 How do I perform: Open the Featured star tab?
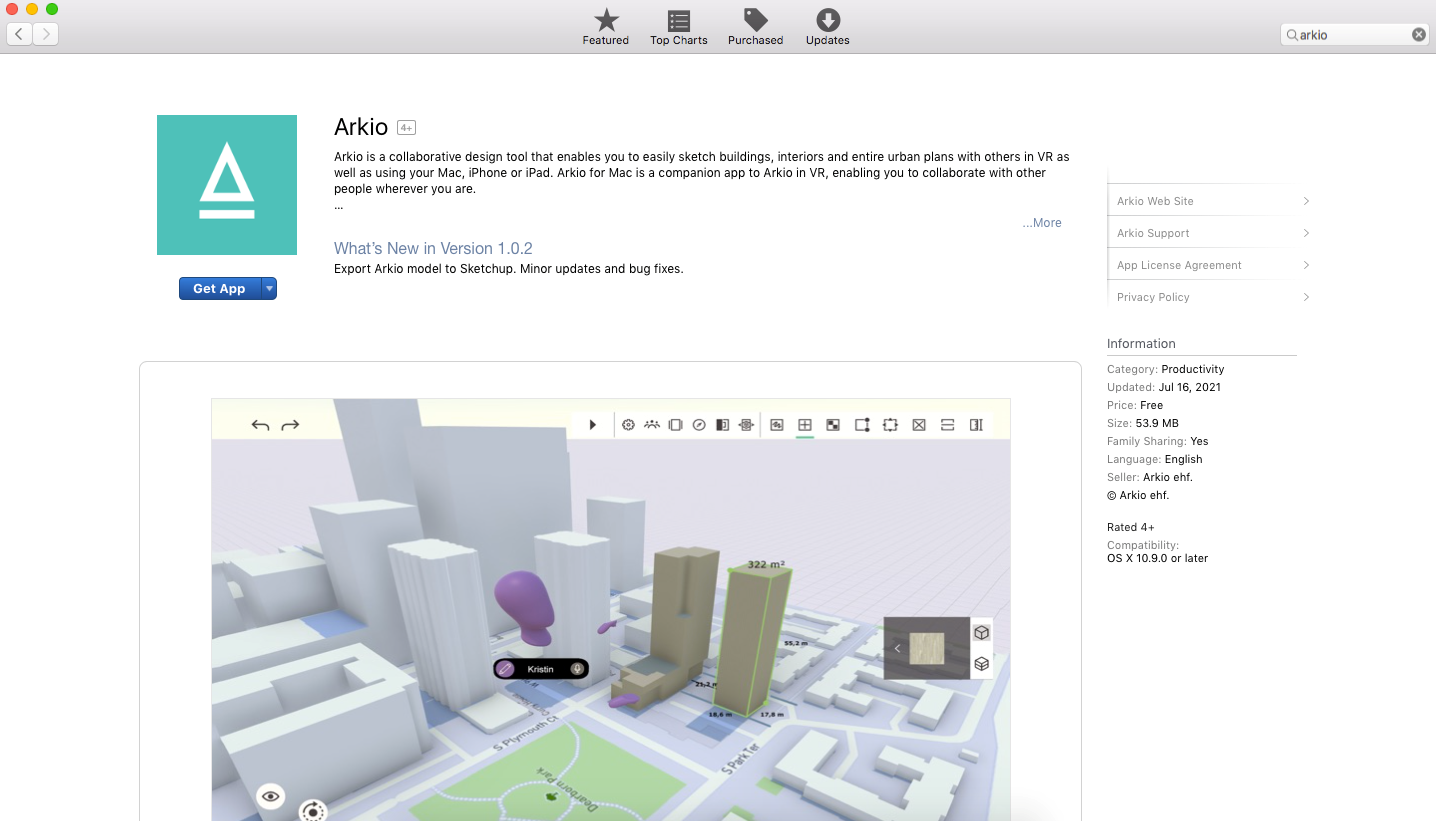pos(606,27)
